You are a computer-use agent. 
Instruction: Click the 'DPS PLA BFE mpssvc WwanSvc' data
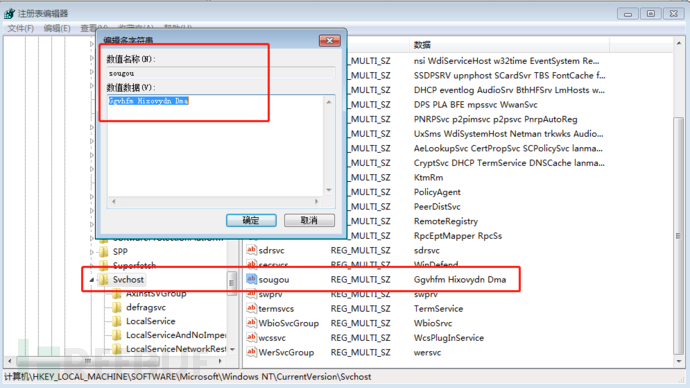coord(475,105)
